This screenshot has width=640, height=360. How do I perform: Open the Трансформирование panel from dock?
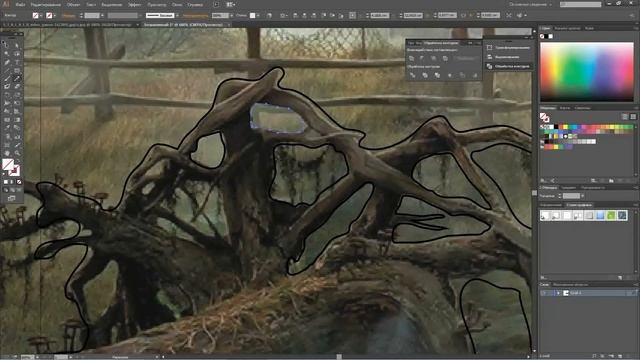coord(508,48)
